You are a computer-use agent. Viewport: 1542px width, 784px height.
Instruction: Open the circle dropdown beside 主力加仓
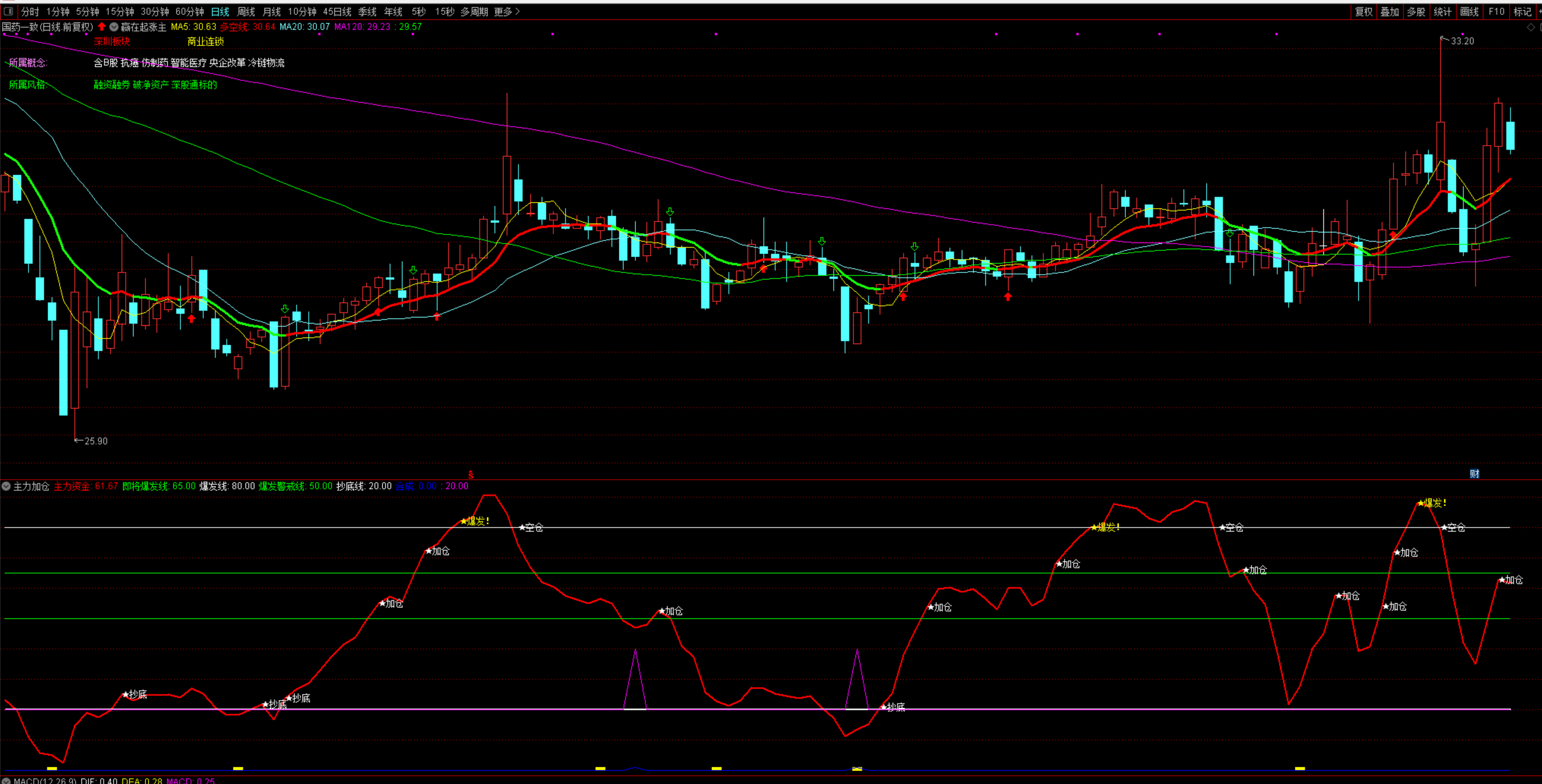(x=6, y=486)
